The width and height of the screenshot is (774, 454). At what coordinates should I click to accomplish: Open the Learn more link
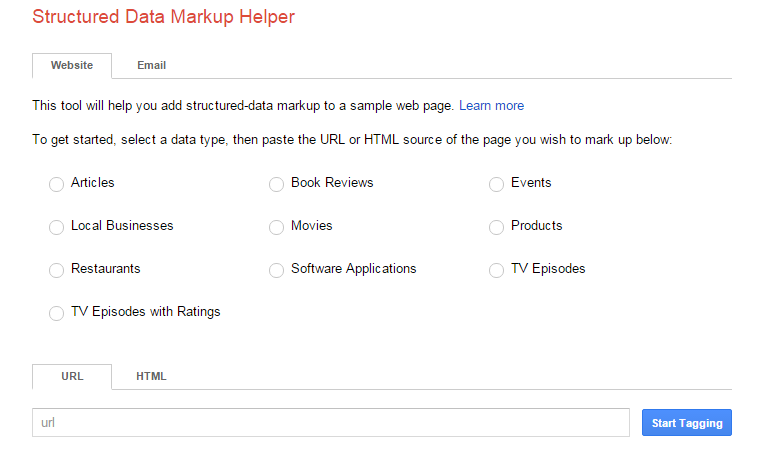click(491, 105)
